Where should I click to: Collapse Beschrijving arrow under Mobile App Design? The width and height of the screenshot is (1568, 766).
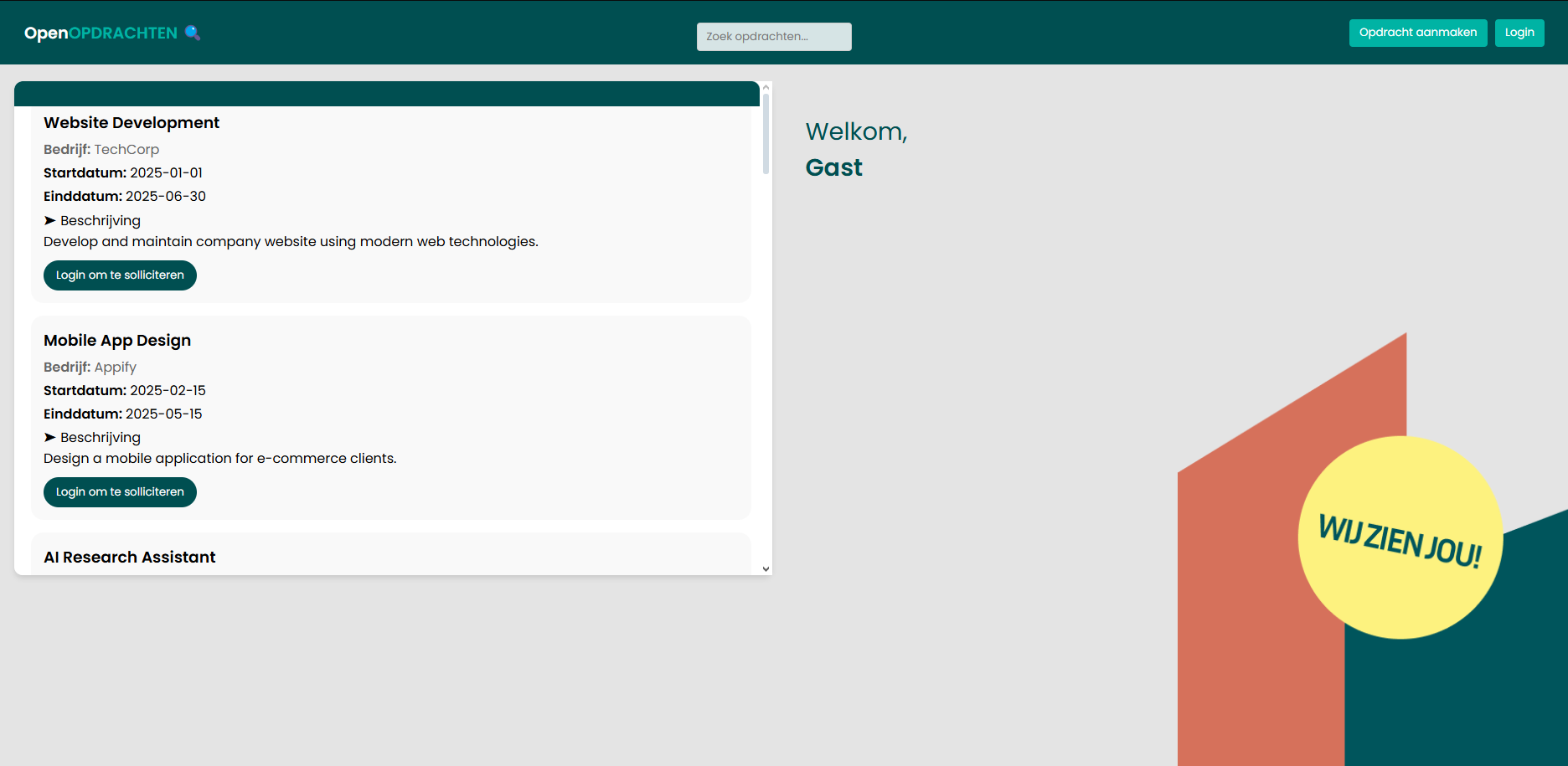point(50,437)
